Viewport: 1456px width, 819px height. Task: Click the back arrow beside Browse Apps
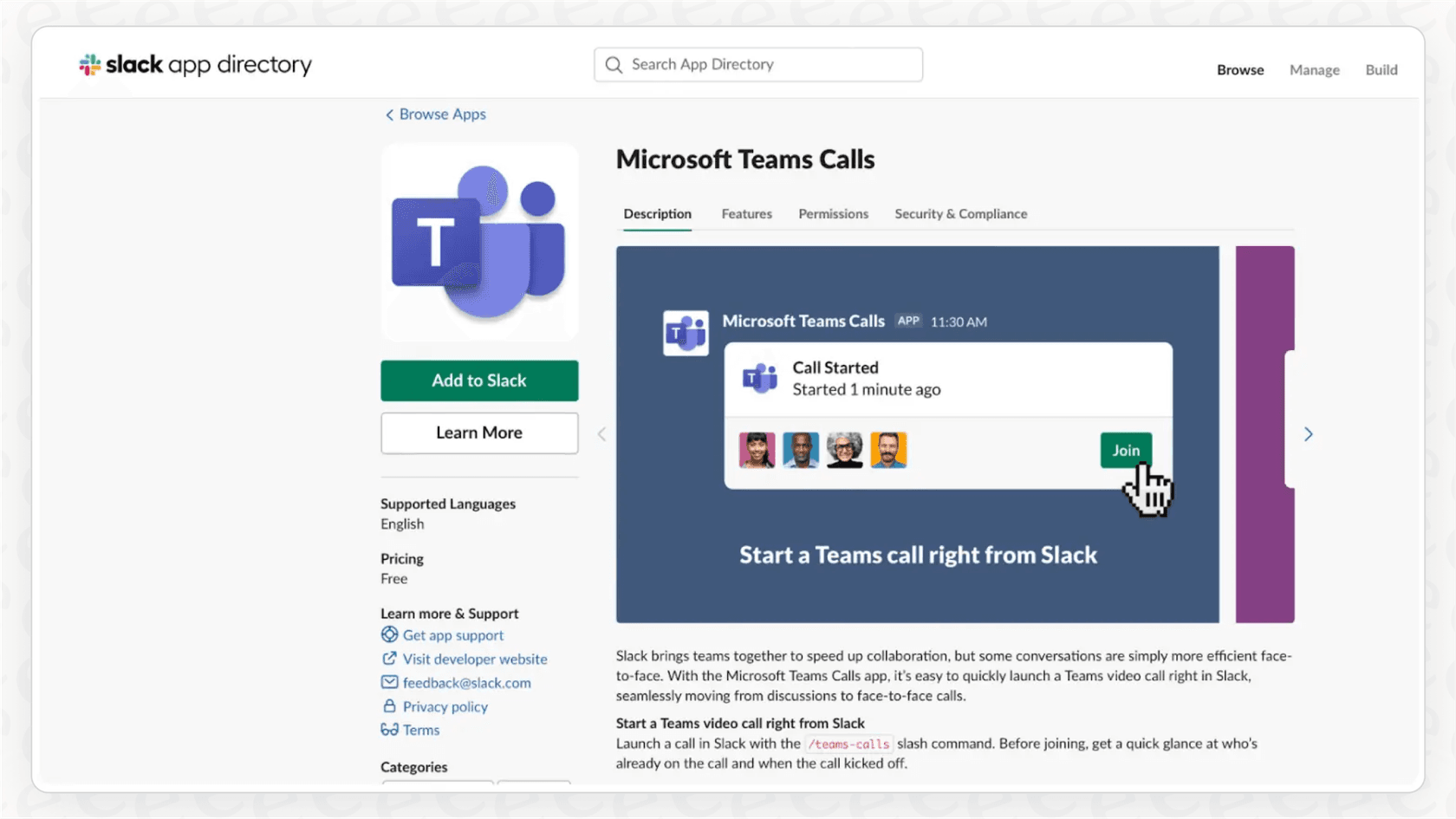pos(389,114)
